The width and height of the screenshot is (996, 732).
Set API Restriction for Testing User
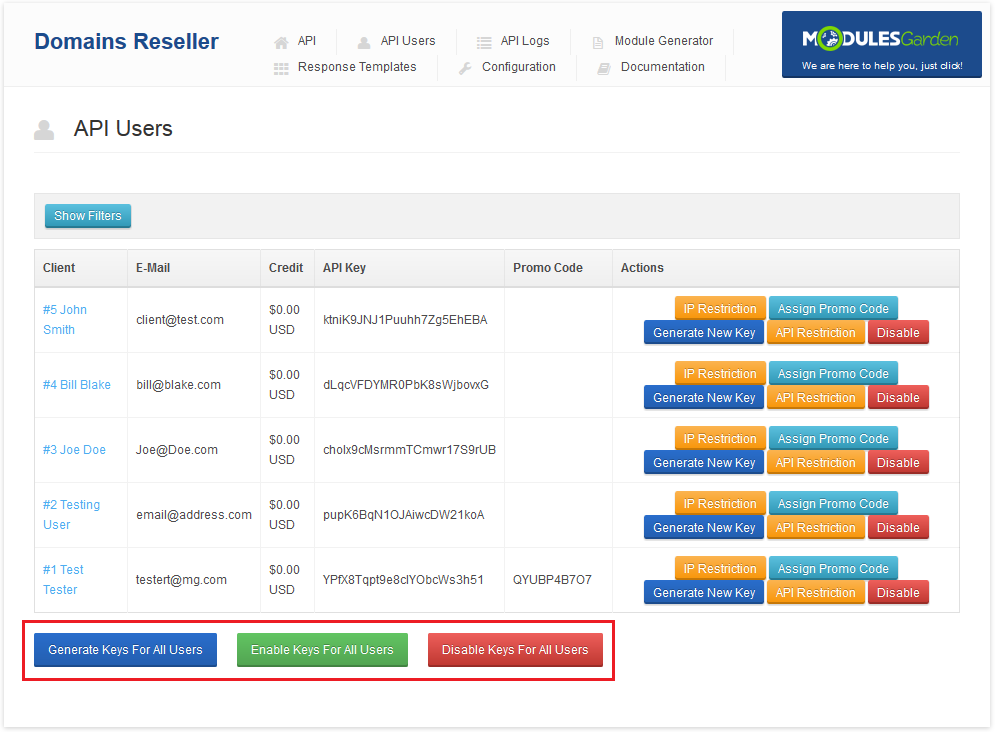pyautogui.click(x=816, y=528)
